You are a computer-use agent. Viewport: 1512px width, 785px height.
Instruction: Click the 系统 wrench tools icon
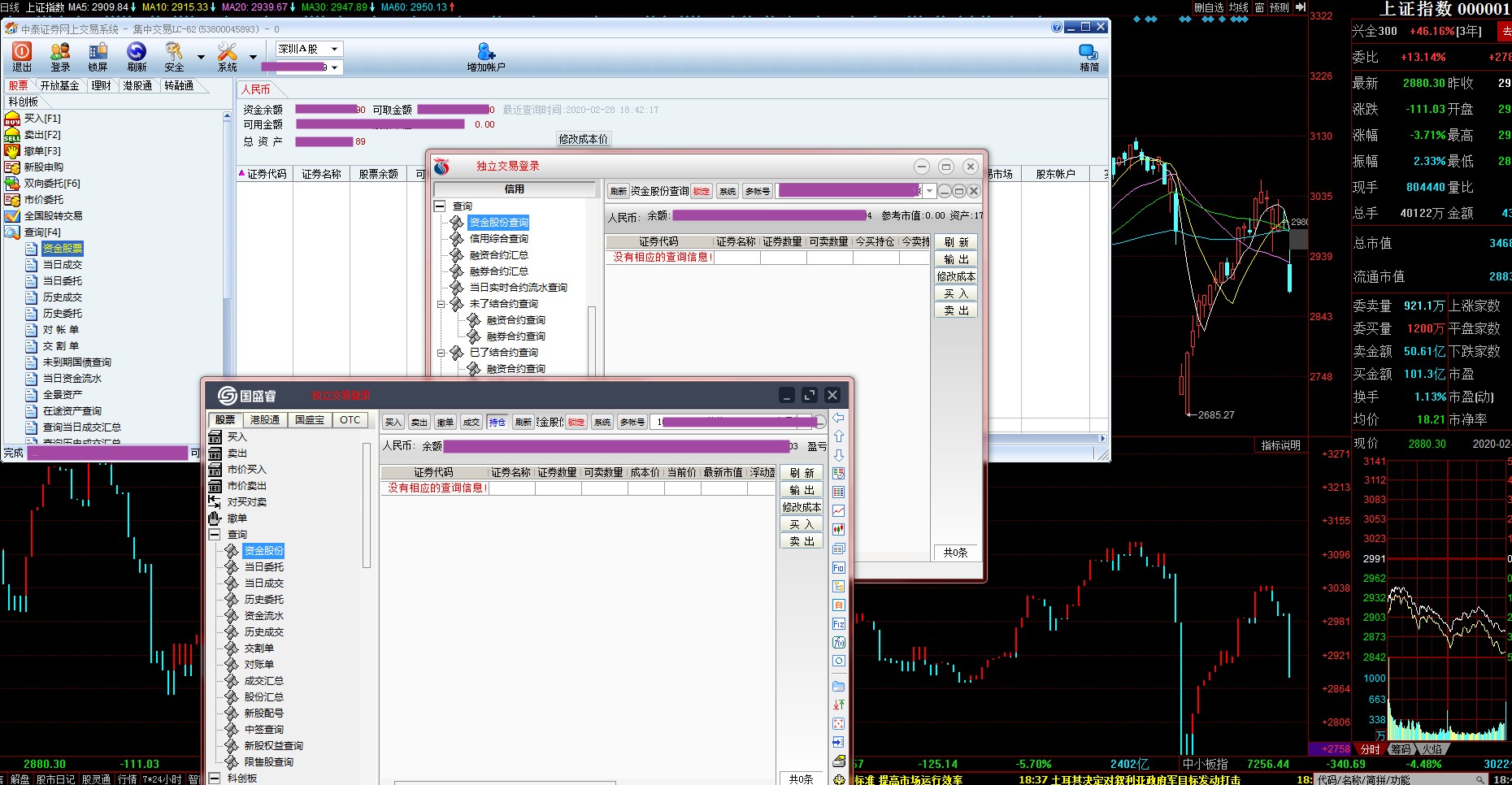[228, 51]
